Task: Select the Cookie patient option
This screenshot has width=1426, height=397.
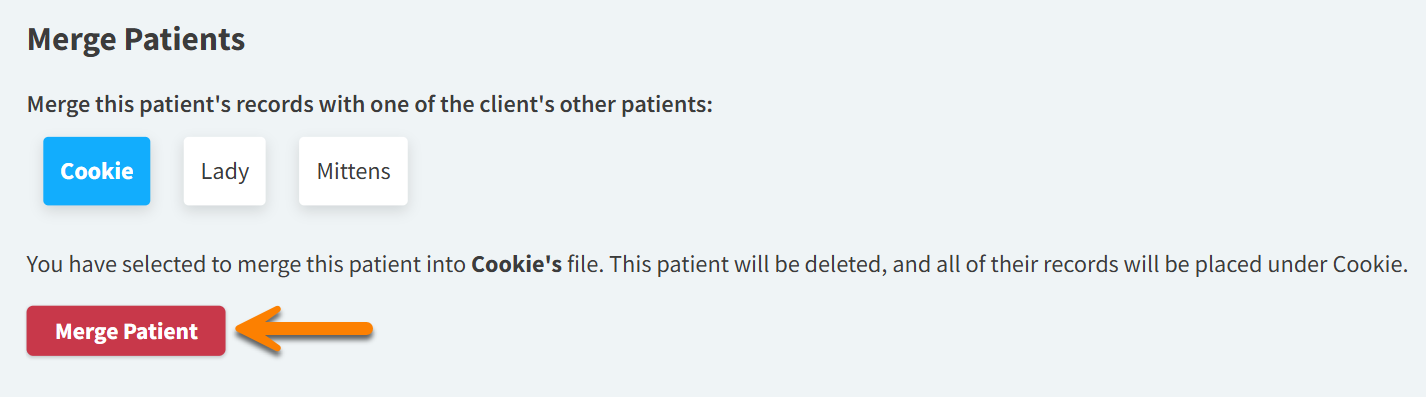Action: (x=96, y=171)
